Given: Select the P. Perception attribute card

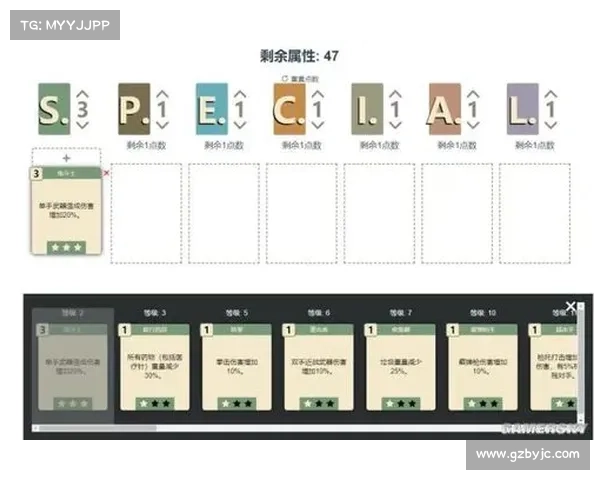Looking at the screenshot, I should coord(134,109).
